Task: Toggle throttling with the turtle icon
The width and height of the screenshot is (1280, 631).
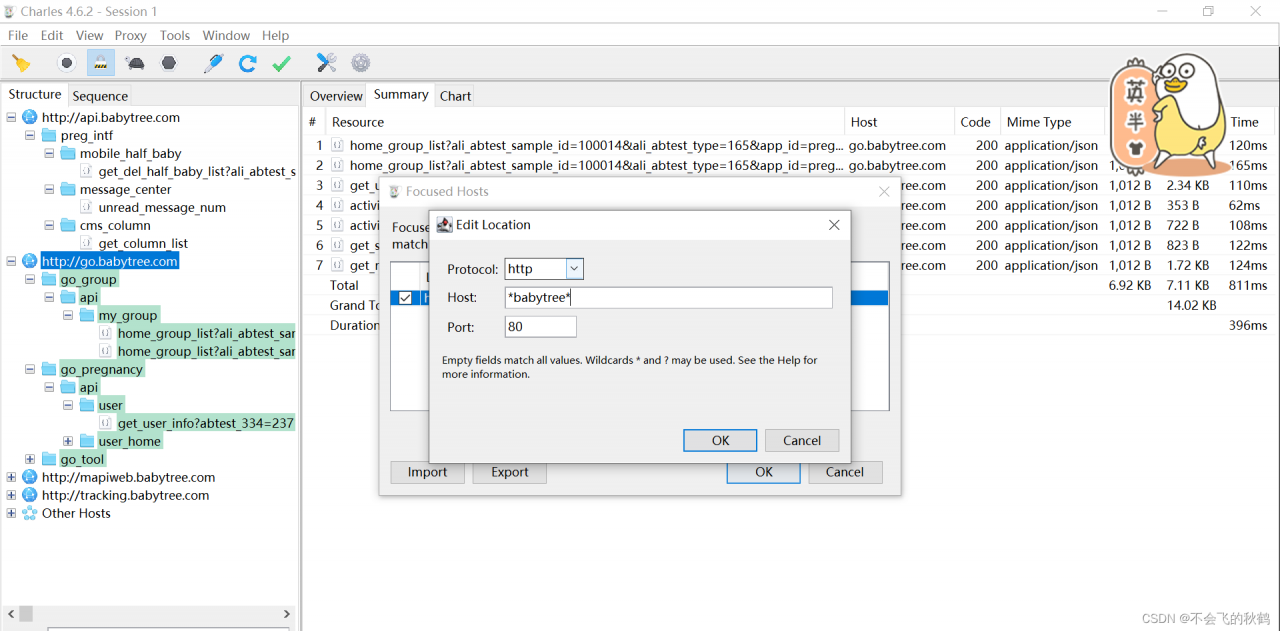Action: point(135,63)
